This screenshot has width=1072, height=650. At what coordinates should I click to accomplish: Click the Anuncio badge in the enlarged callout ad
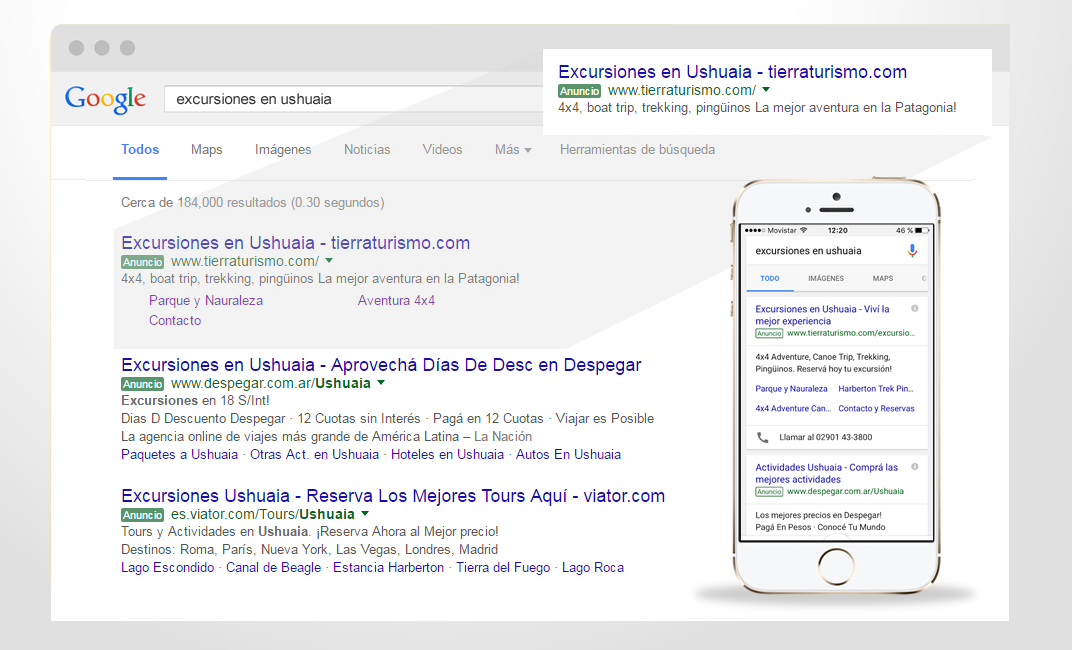pos(579,91)
